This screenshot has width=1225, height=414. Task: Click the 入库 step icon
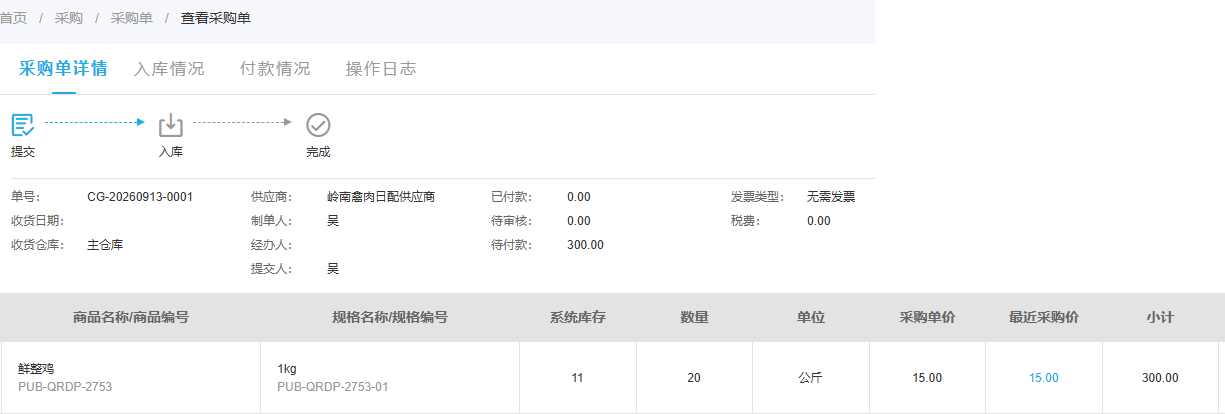pos(171,125)
